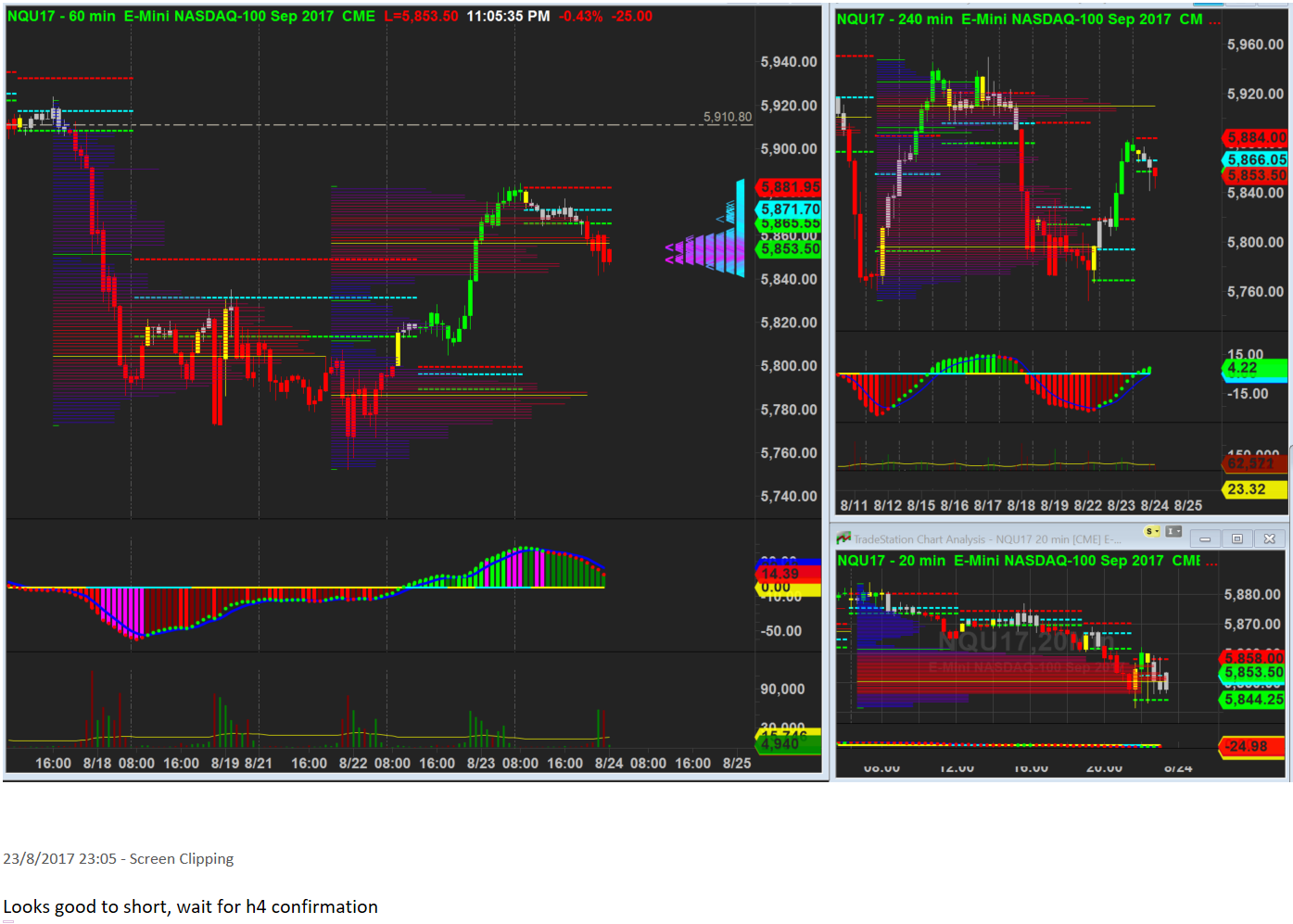Open the gray I interval-link dropdown
Viewport: 1293px width, 924px height.
pyautogui.click(x=1173, y=532)
